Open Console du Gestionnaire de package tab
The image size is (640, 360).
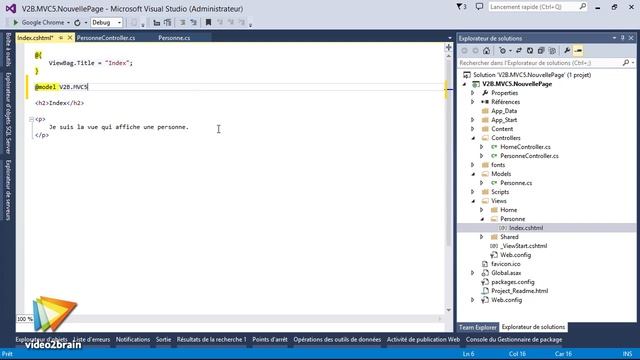pyautogui.click(x=514, y=339)
